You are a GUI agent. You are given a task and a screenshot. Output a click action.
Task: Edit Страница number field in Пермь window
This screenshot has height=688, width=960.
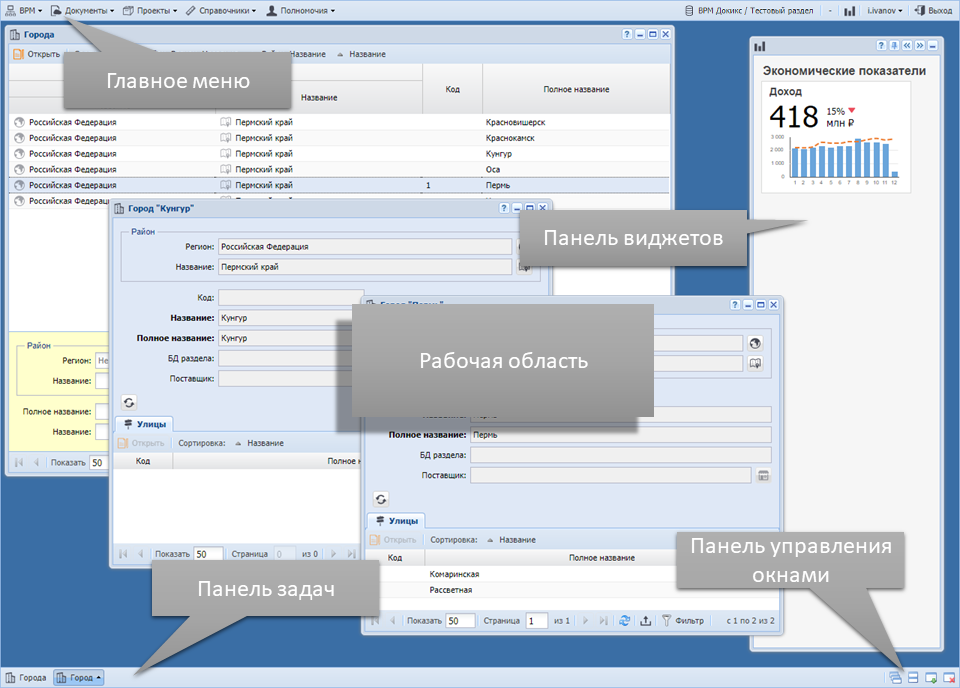tap(536, 621)
